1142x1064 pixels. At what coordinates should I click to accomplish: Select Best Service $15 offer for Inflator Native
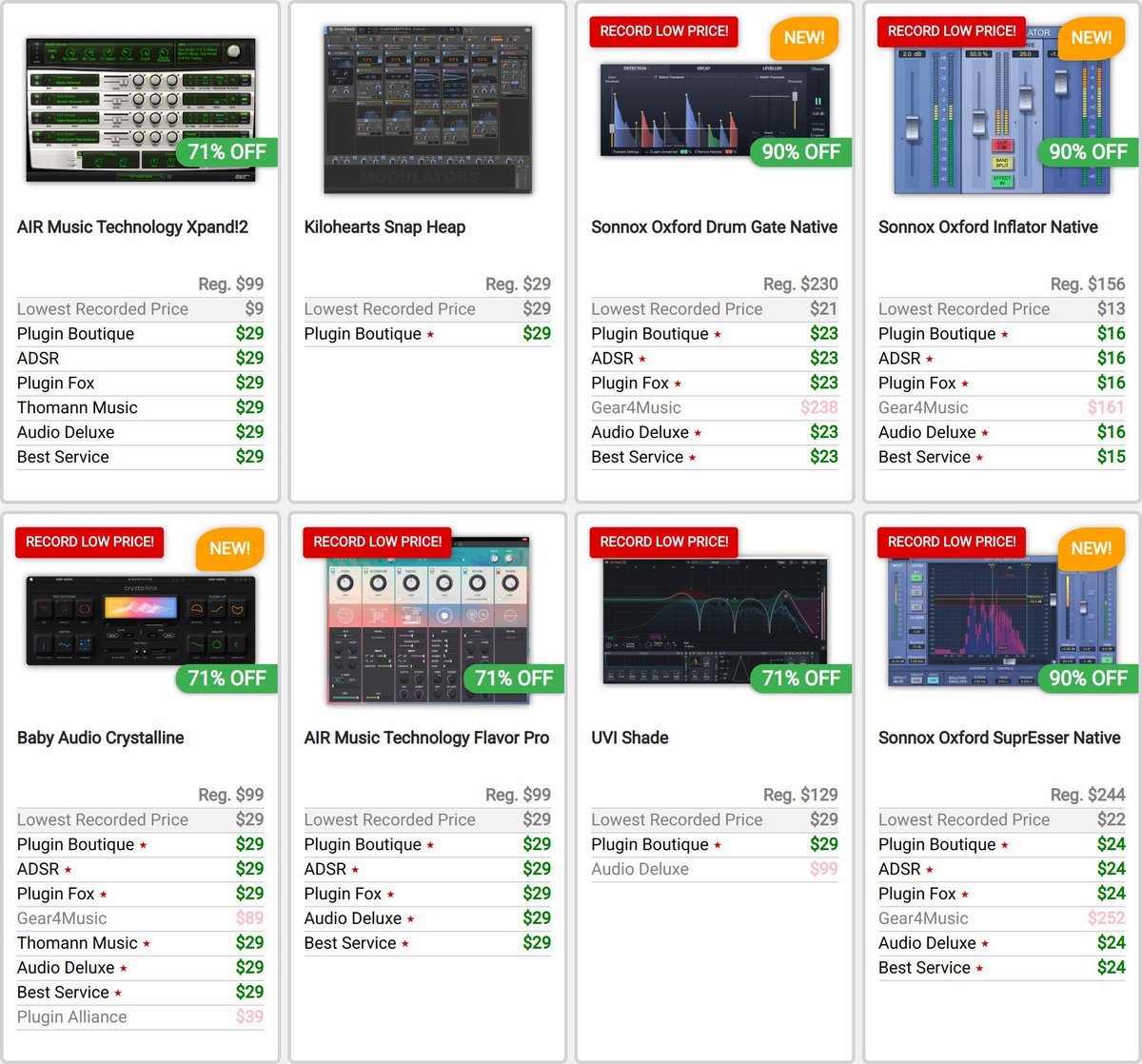pos(1002,458)
